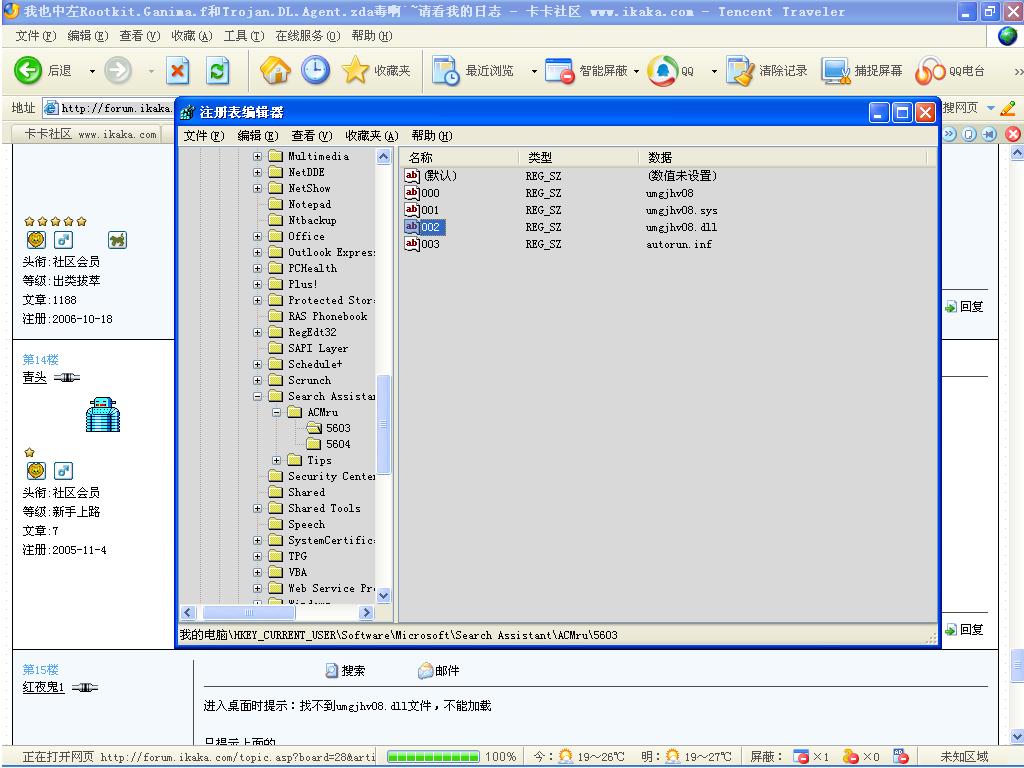Expand the Tips registry key
Image resolution: width=1024 pixels, height=768 pixels.
click(277, 461)
